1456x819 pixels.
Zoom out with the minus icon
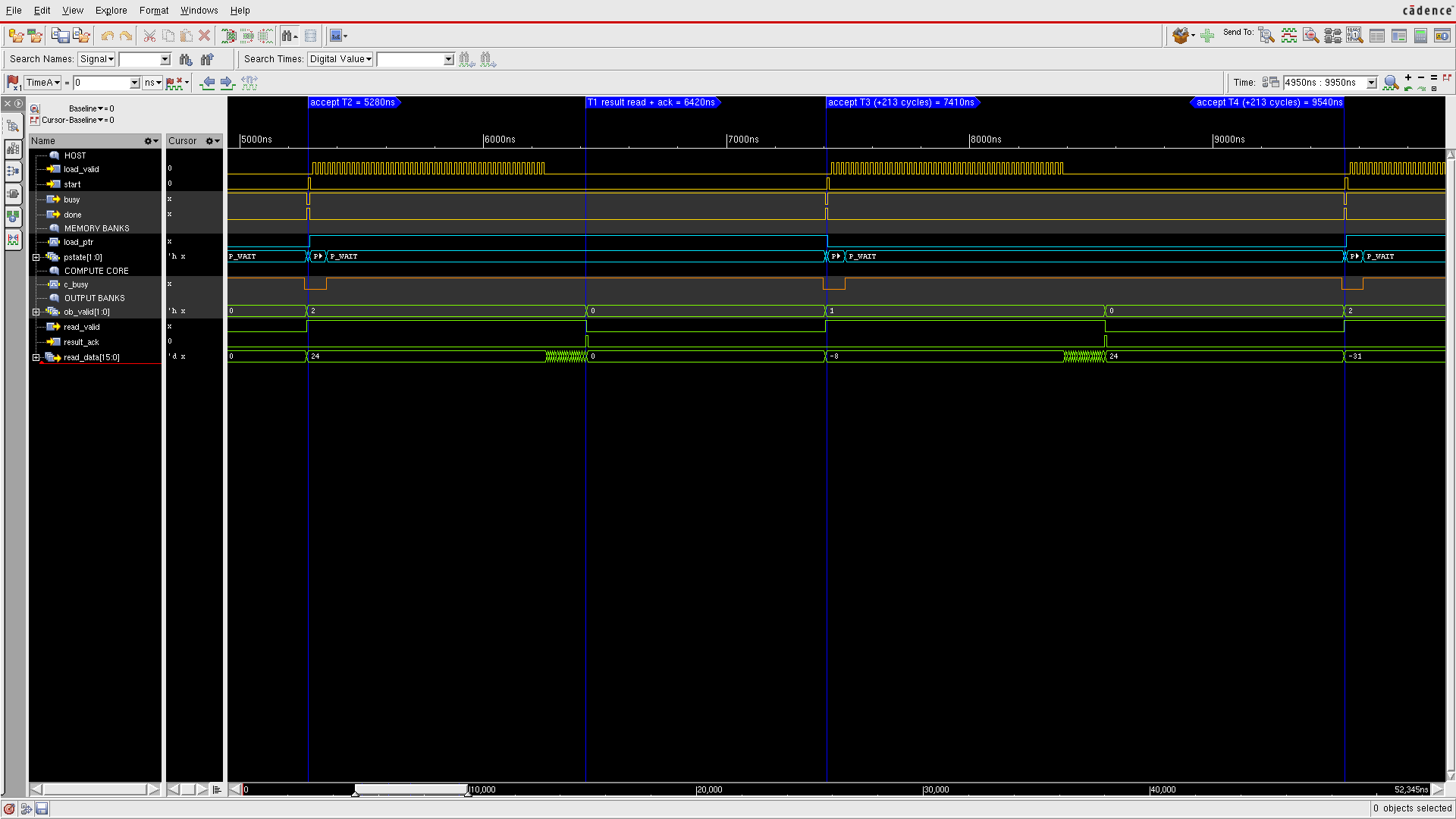(1421, 77)
